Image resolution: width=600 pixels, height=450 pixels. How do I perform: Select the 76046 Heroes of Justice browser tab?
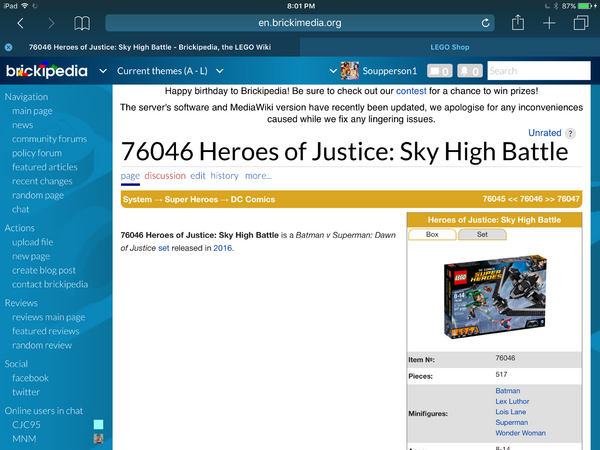tap(150, 47)
